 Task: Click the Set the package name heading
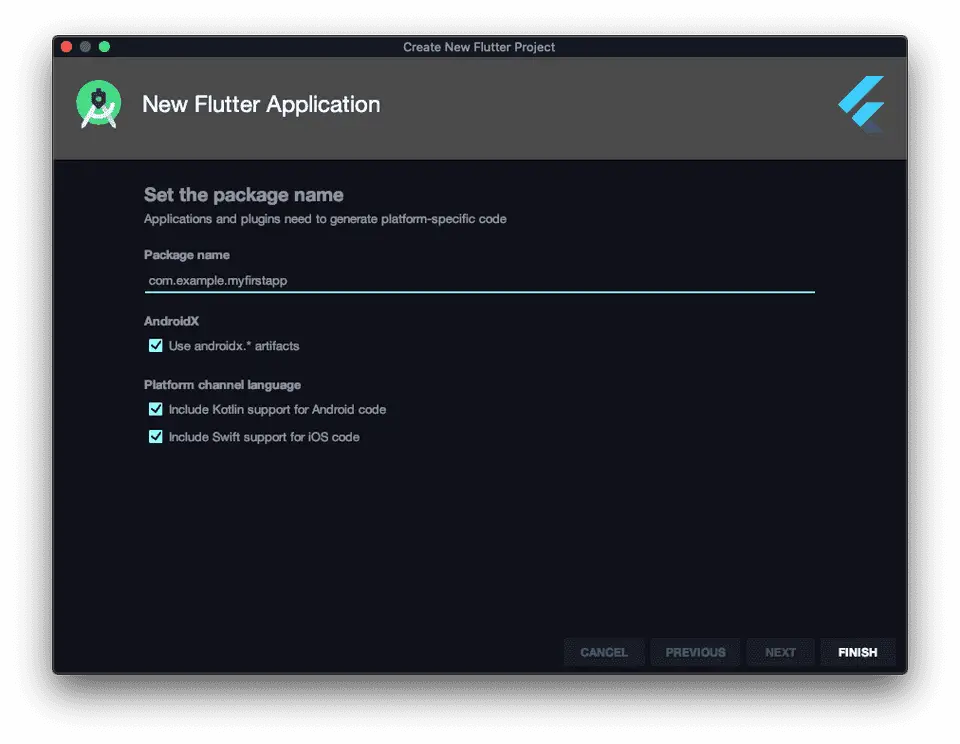pyautogui.click(x=243, y=195)
